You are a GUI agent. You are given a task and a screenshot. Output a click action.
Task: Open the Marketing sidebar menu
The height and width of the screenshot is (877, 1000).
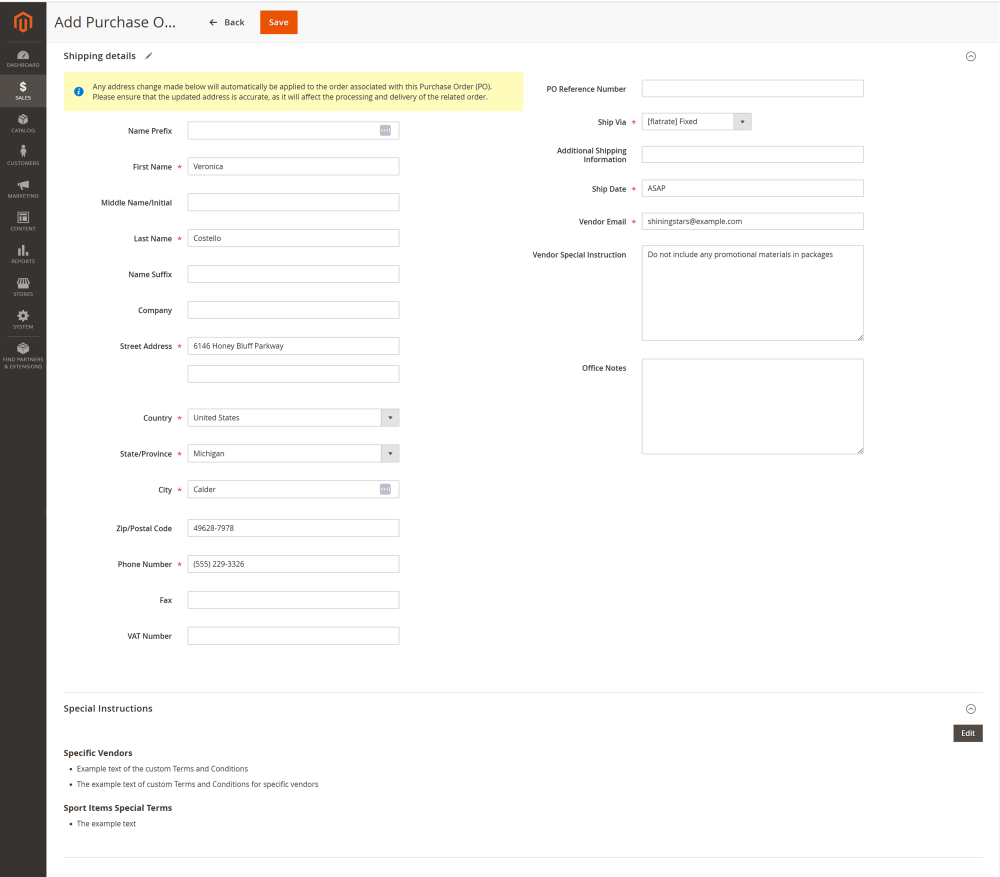pos(23,188)
